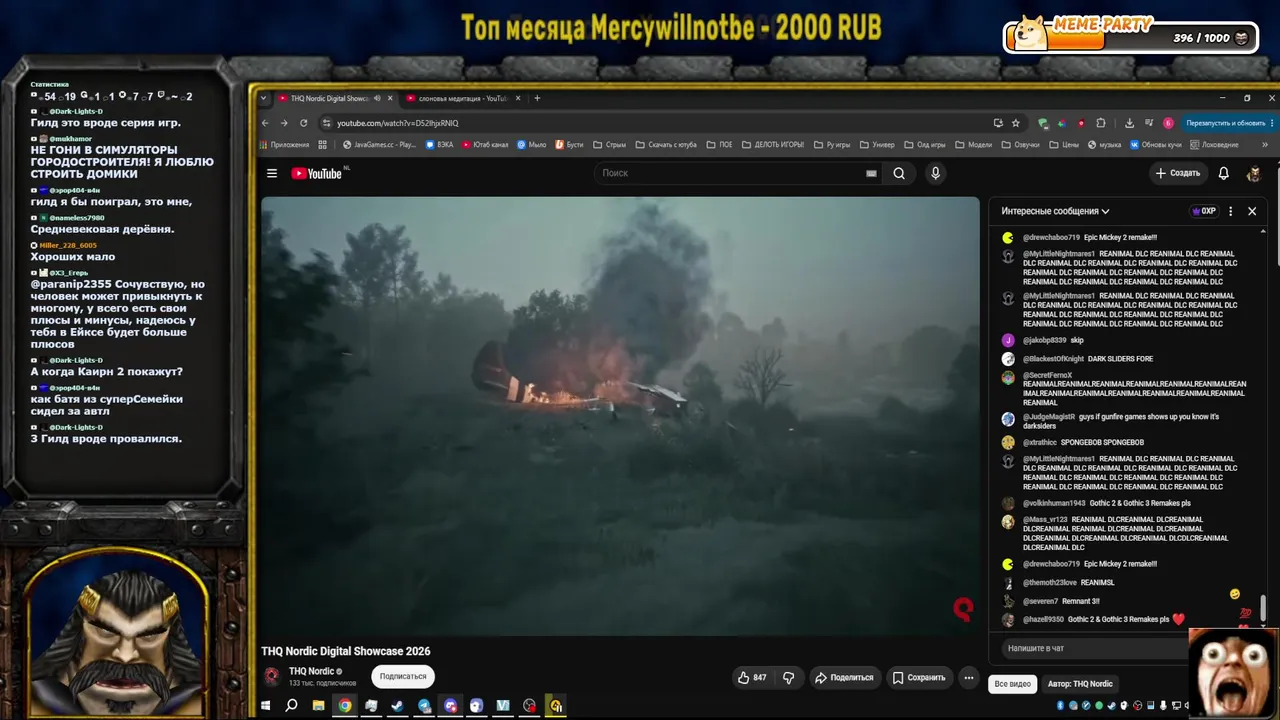Open Steam from the taskbar
This screenshot has height=720, width=1280.
397,706
